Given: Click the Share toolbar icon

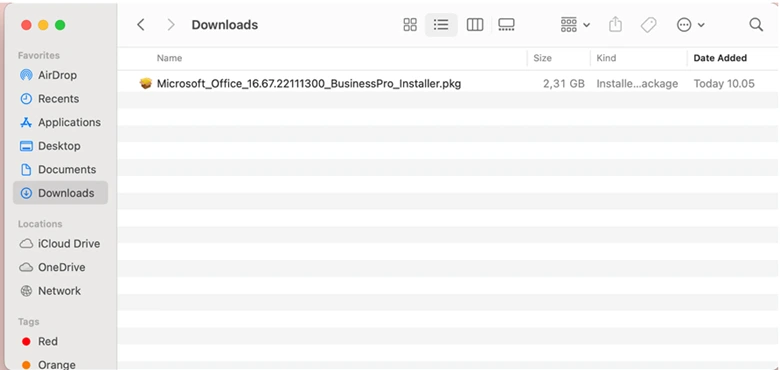Looking at the screenshot, I should (615, 25).
